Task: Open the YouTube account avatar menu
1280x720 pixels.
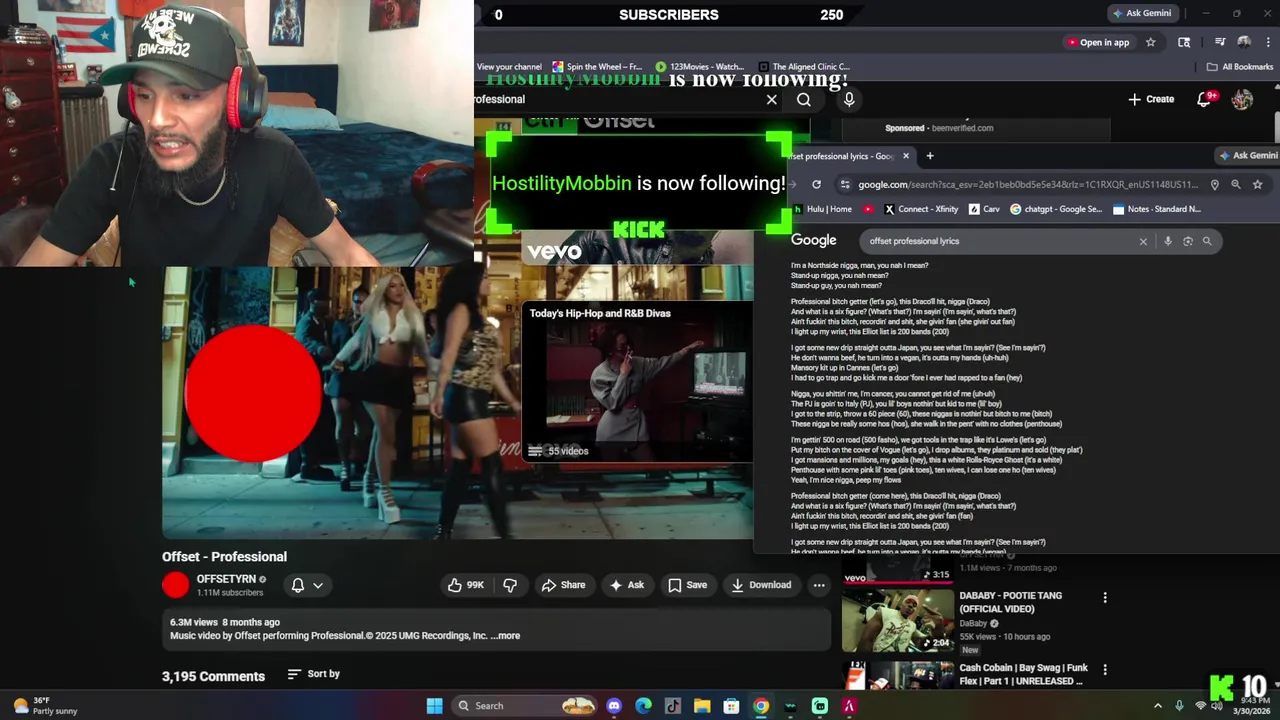Action: pos(1242,99)
